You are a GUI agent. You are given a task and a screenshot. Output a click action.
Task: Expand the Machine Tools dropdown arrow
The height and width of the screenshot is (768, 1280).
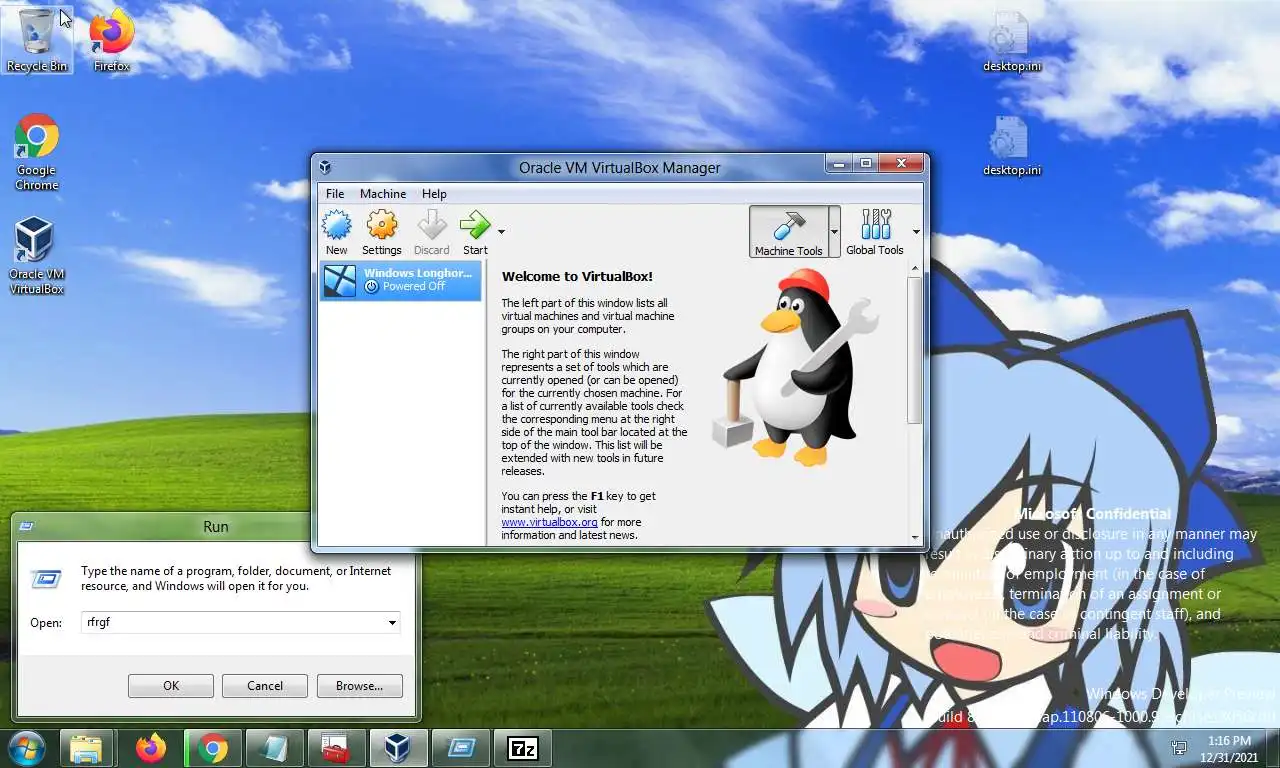click(x=835, y=232)
